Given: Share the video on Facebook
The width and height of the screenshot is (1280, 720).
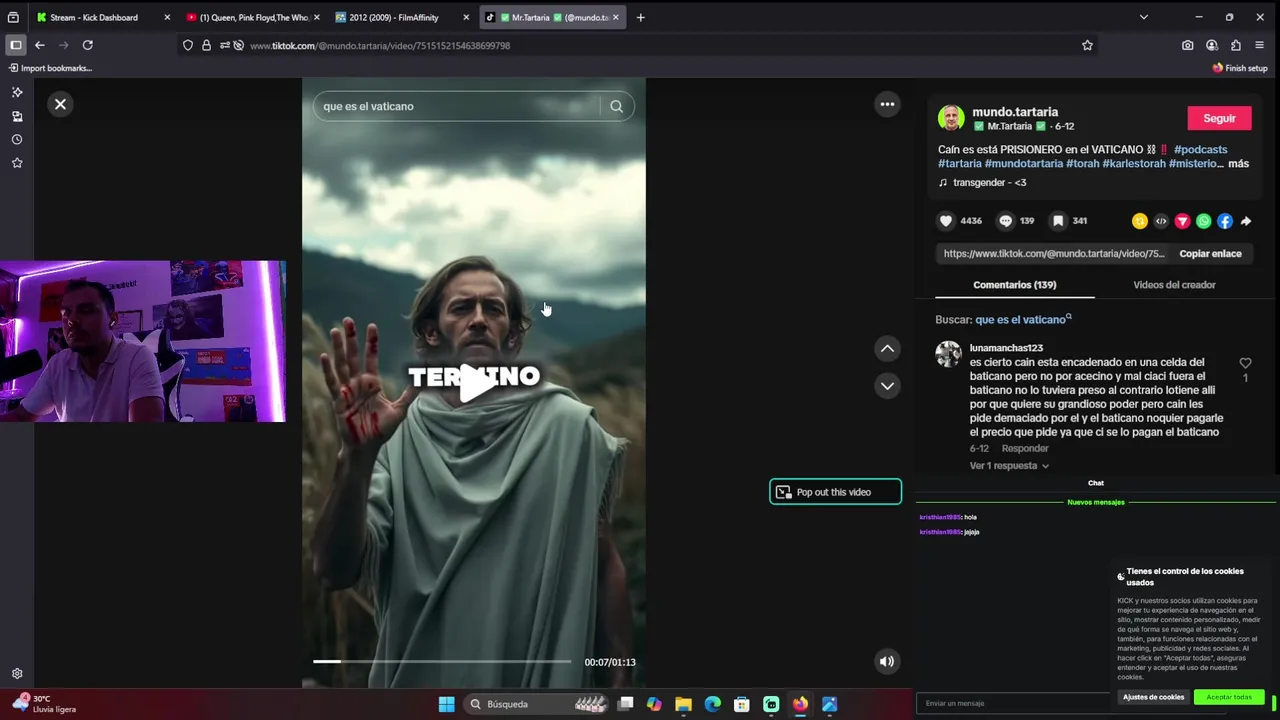Looking at the screenshot, I should (x=1225, y=221).
